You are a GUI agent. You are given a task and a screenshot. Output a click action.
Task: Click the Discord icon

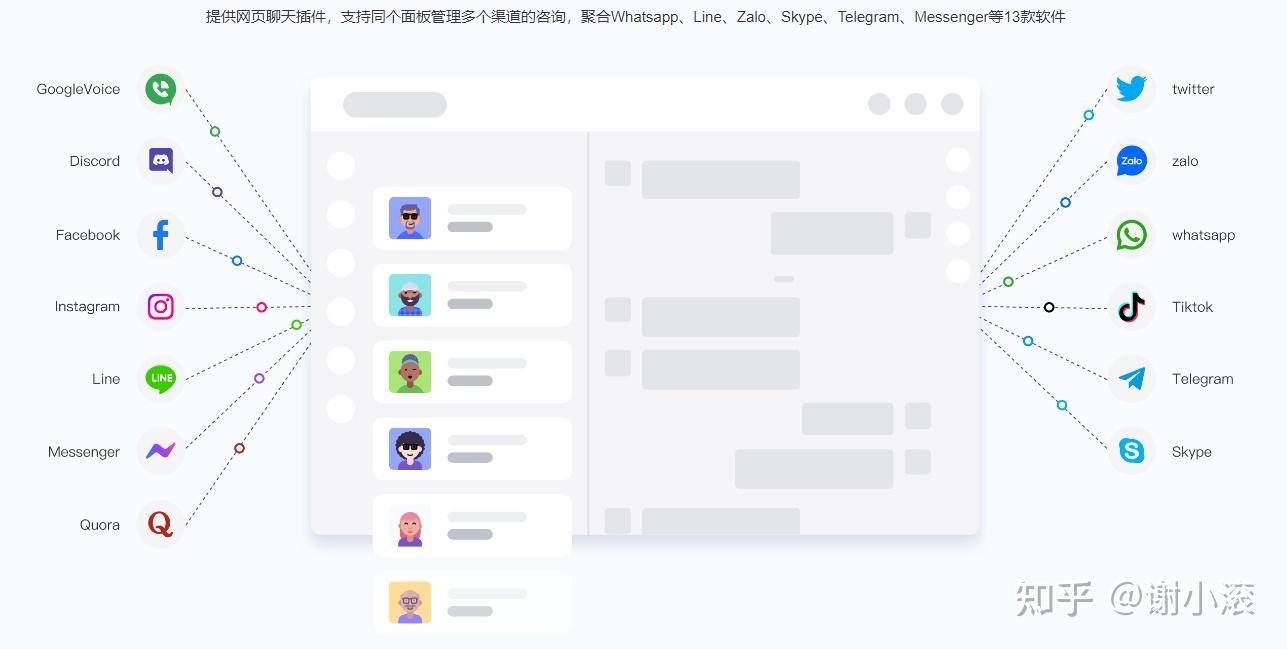coord(160,161)
